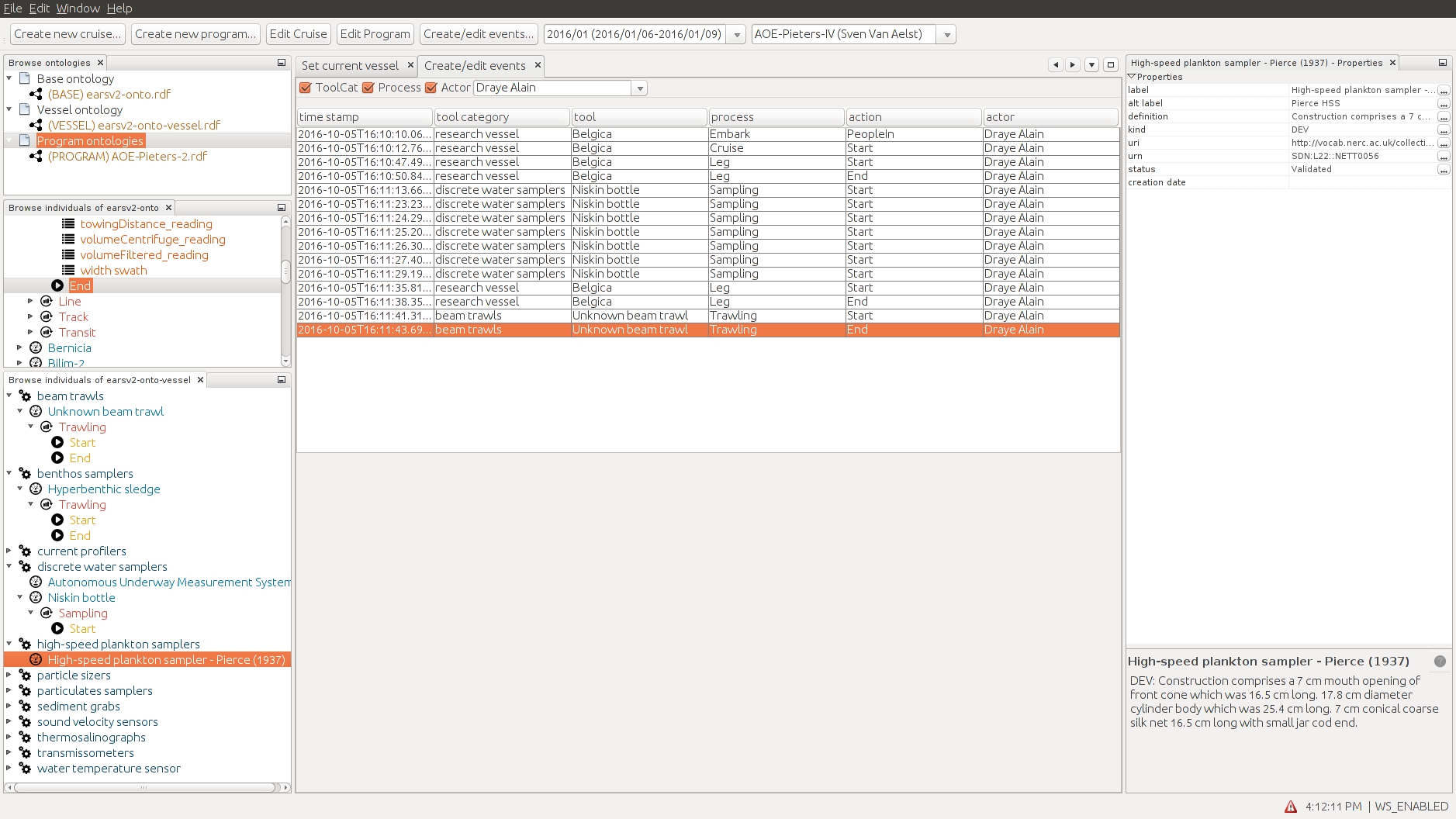1456x819 pixels.
Task: Click the warning triangle icon in status bar
Action: click(1291, 807)
